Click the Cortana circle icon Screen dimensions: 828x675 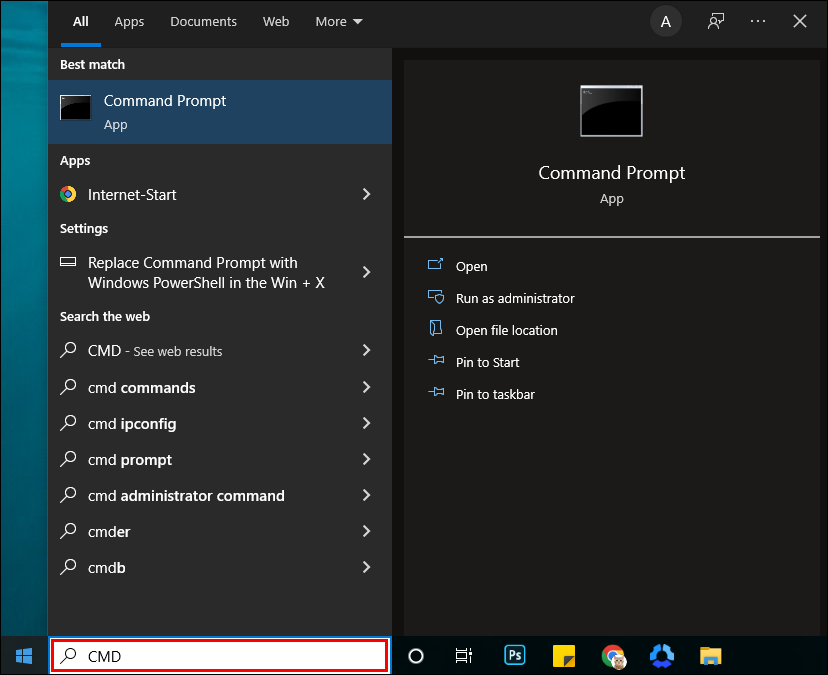point(416,656)
